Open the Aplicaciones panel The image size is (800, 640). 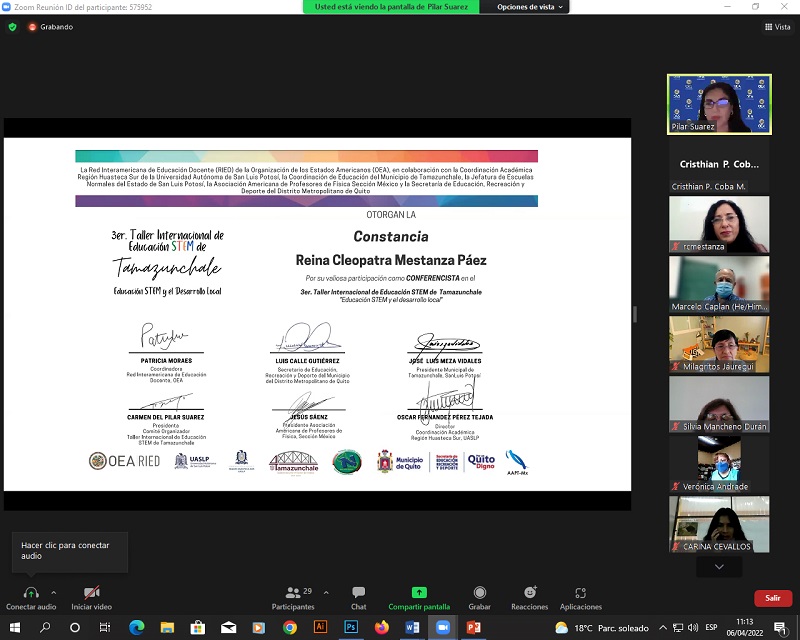coord(581,598)
